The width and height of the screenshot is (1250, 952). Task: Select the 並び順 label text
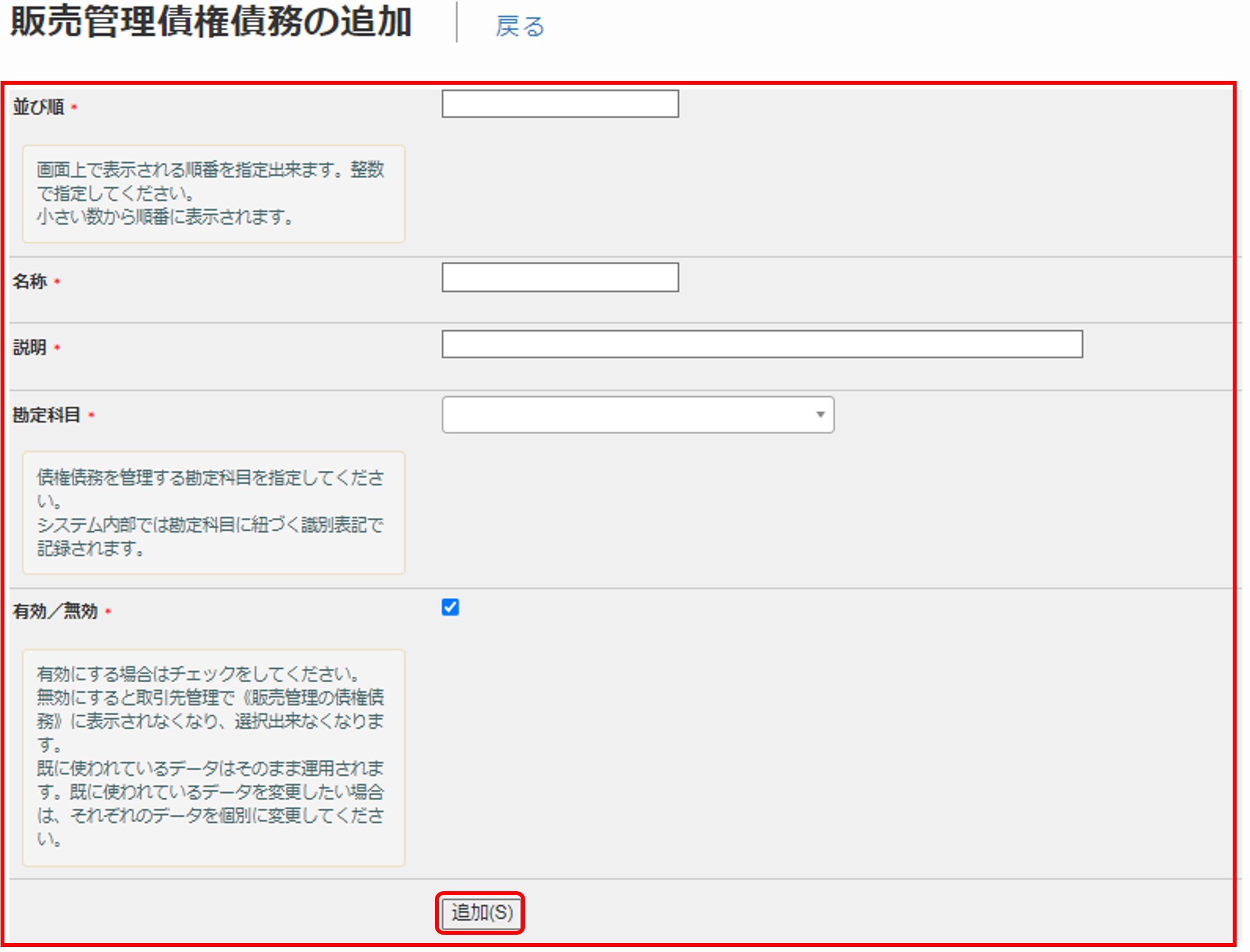click(38, 106)
